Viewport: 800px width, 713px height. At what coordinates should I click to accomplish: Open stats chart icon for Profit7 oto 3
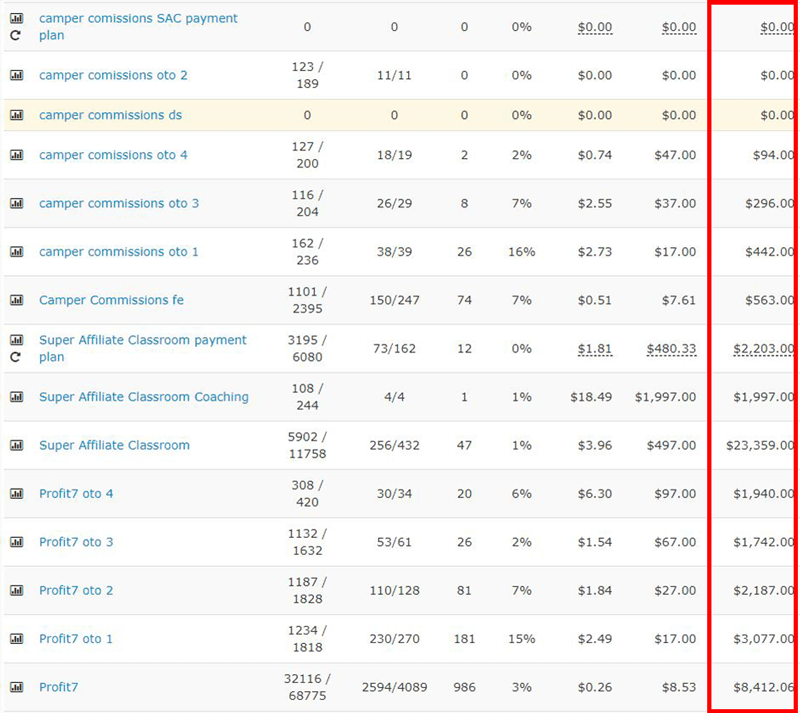coord(16,542)
